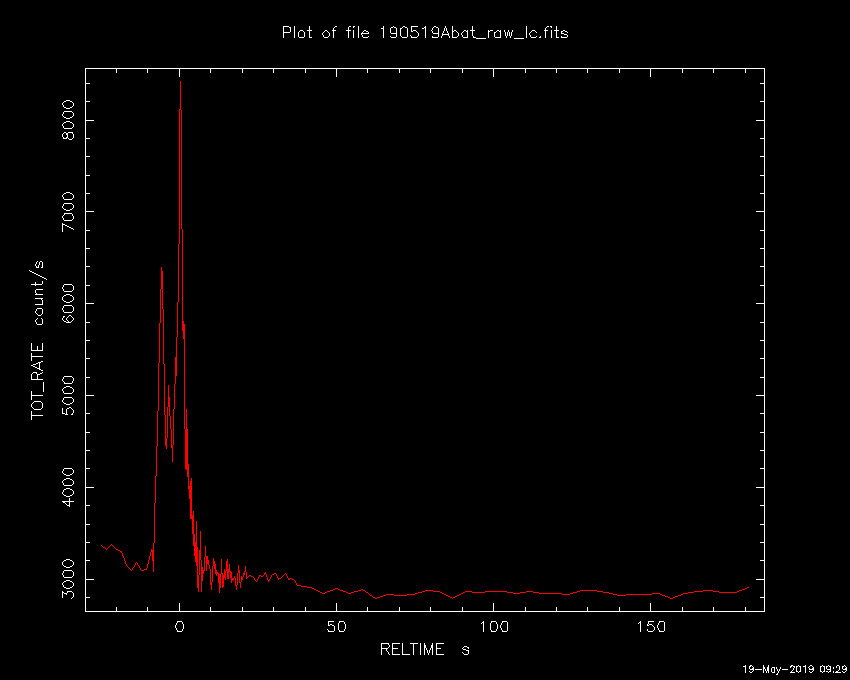Image resolution: width=850 pixels, height=680 pixels.
Task: Click the y-axis value 3000
Action: 68,579
